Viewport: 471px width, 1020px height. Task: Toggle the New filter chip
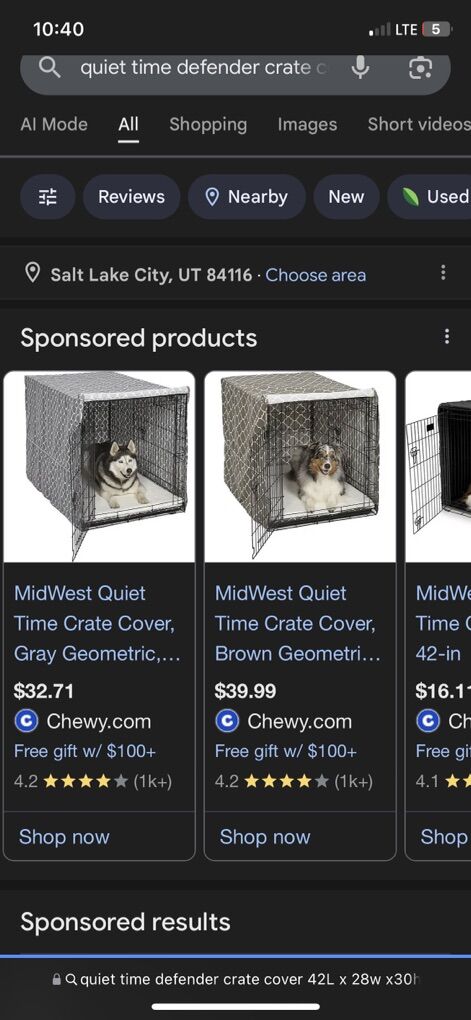346,196
